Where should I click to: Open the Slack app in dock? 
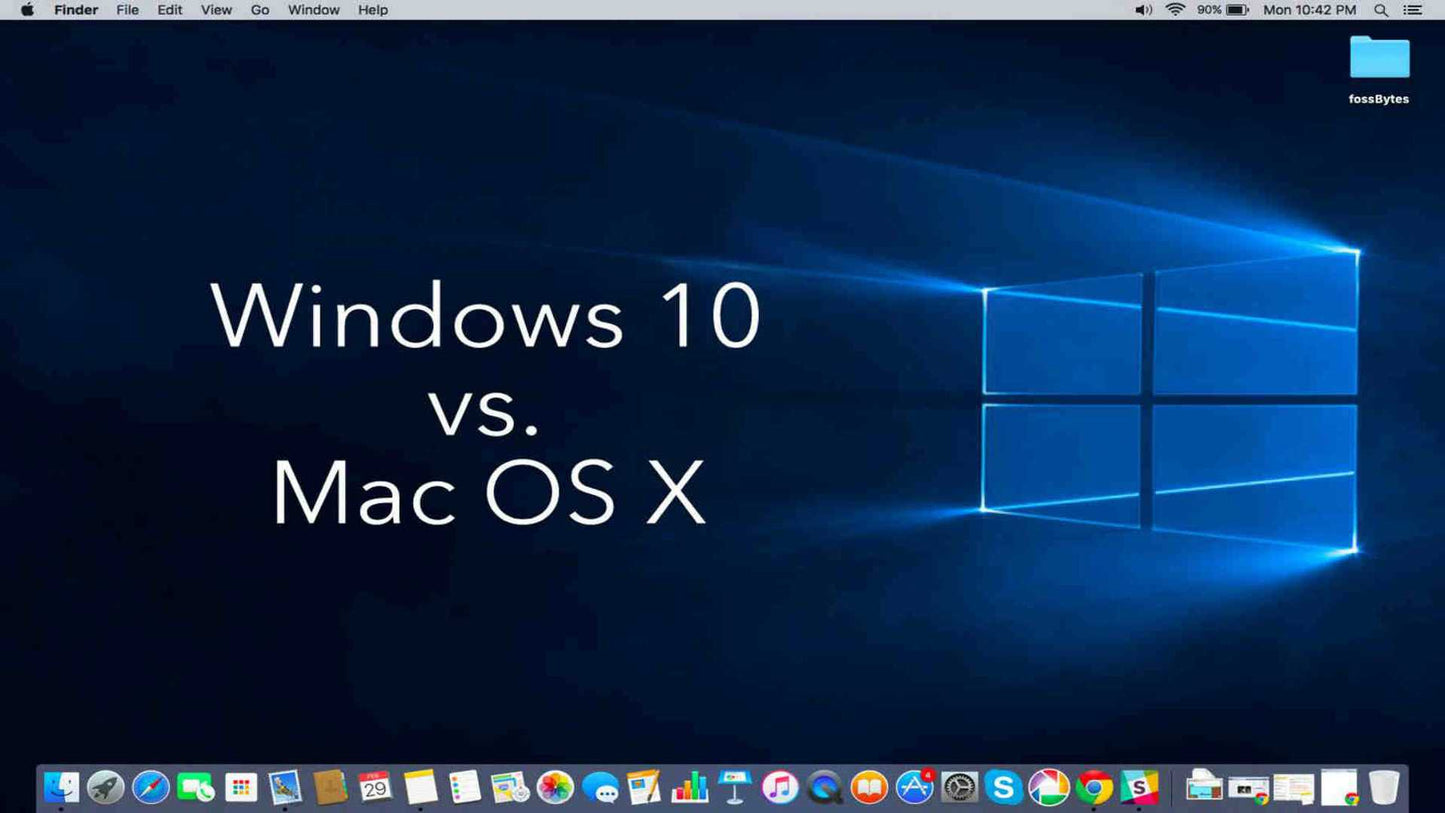[1139, 787]
